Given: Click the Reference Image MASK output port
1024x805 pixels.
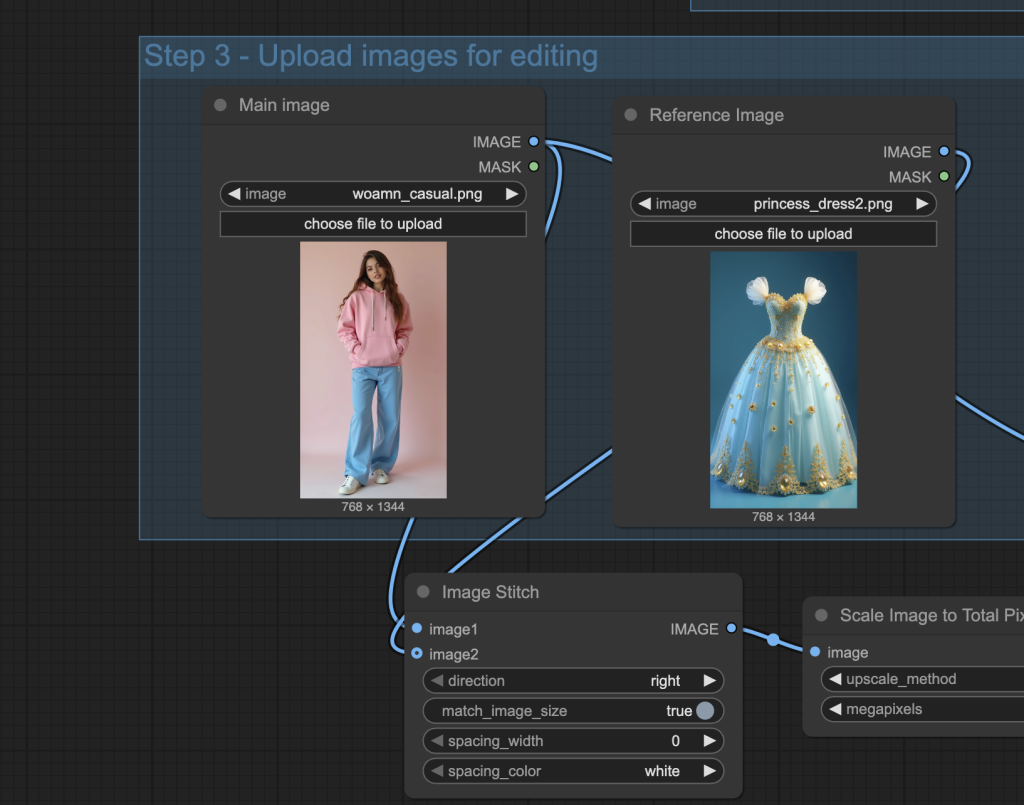Looking at the screenshot, I should point(944,177).
